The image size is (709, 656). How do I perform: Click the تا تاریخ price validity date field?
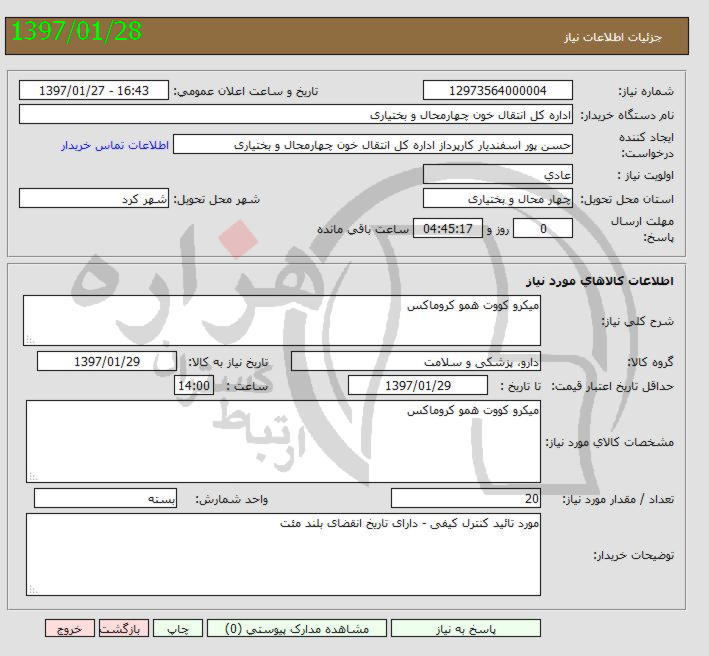(418, 386)
